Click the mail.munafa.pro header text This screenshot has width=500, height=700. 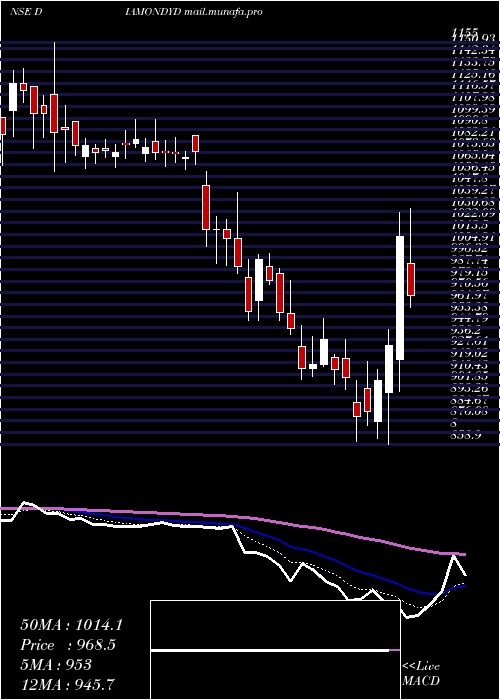click(223, 12)
